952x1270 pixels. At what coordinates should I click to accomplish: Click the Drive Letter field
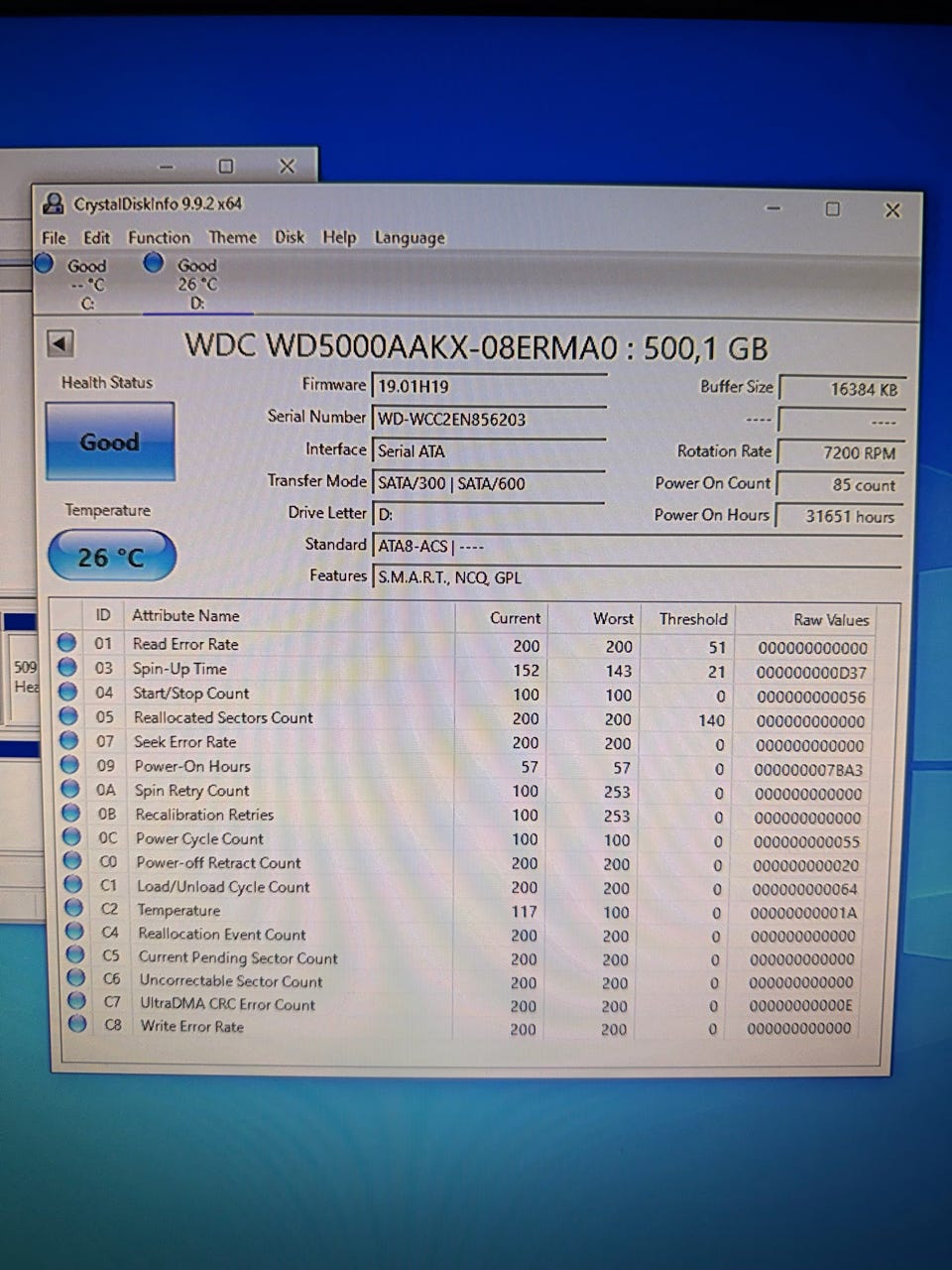[489, 515]
